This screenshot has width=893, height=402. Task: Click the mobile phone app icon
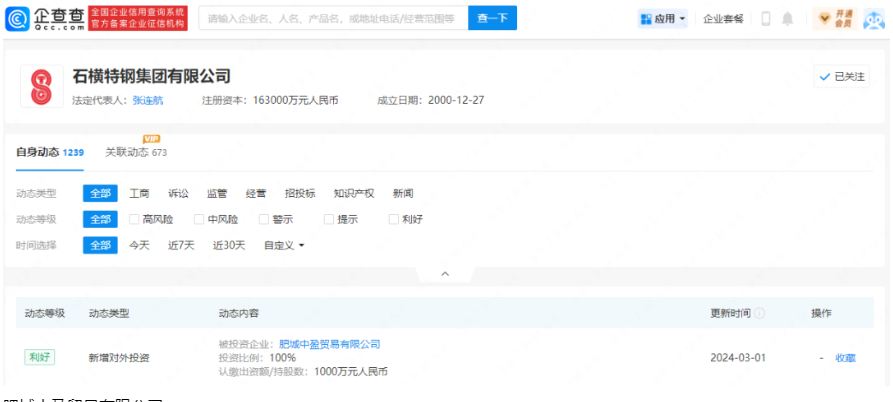(x=766, y=19)
